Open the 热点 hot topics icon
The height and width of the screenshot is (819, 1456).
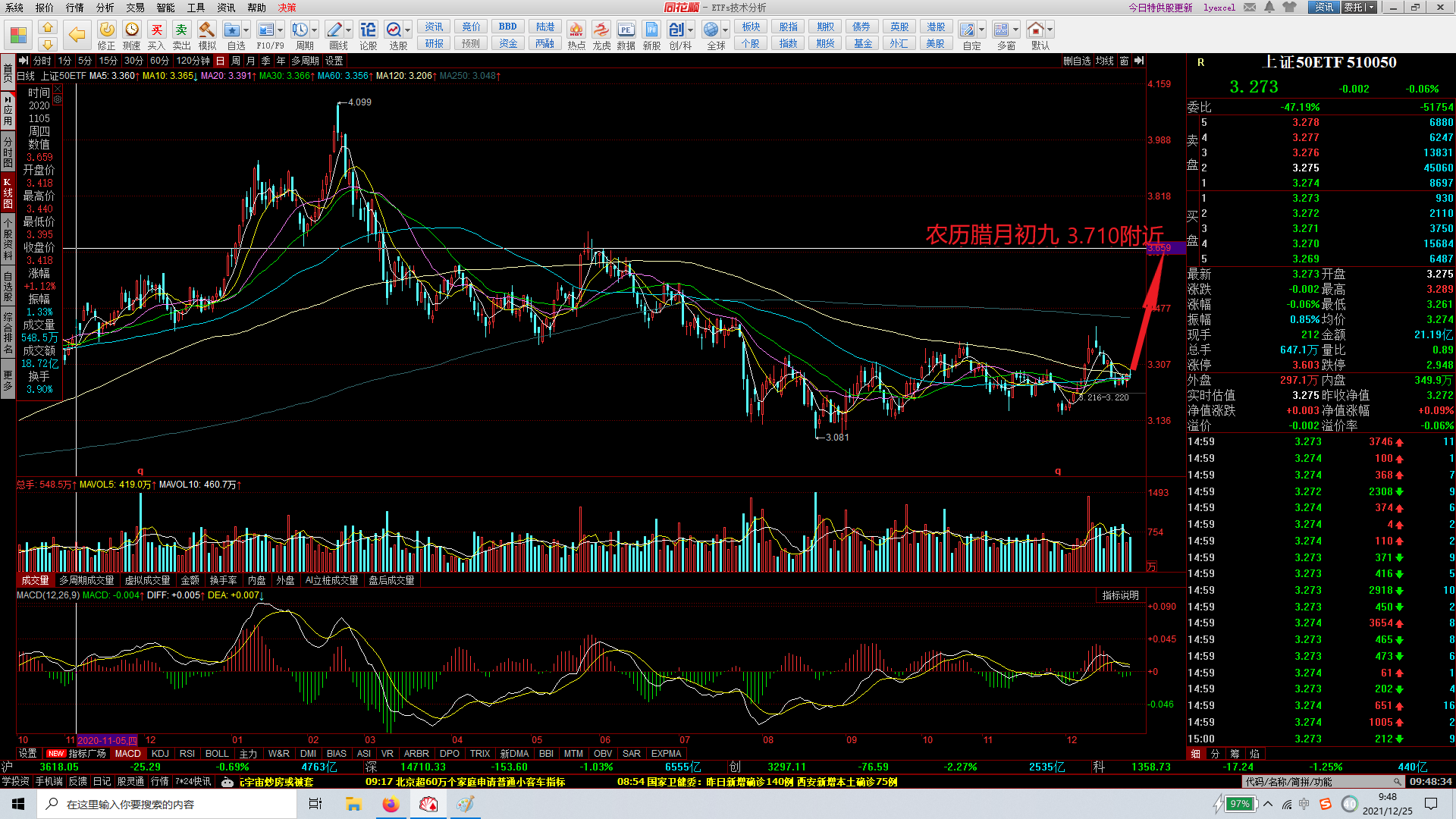(576, 30)
